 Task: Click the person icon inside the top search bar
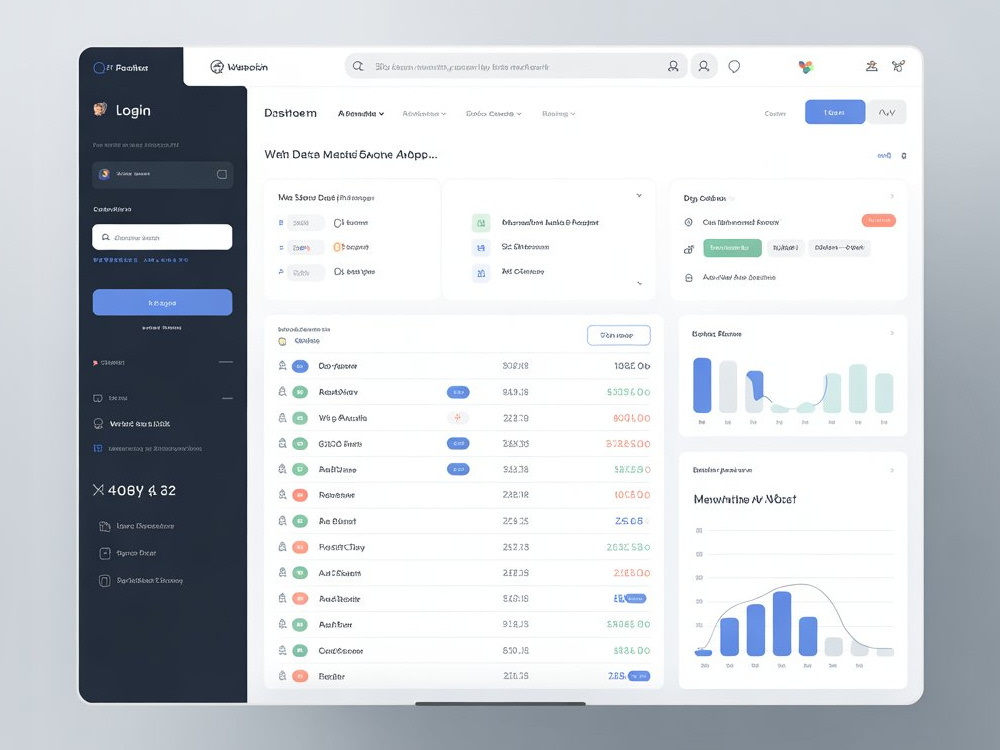[673, 66]
